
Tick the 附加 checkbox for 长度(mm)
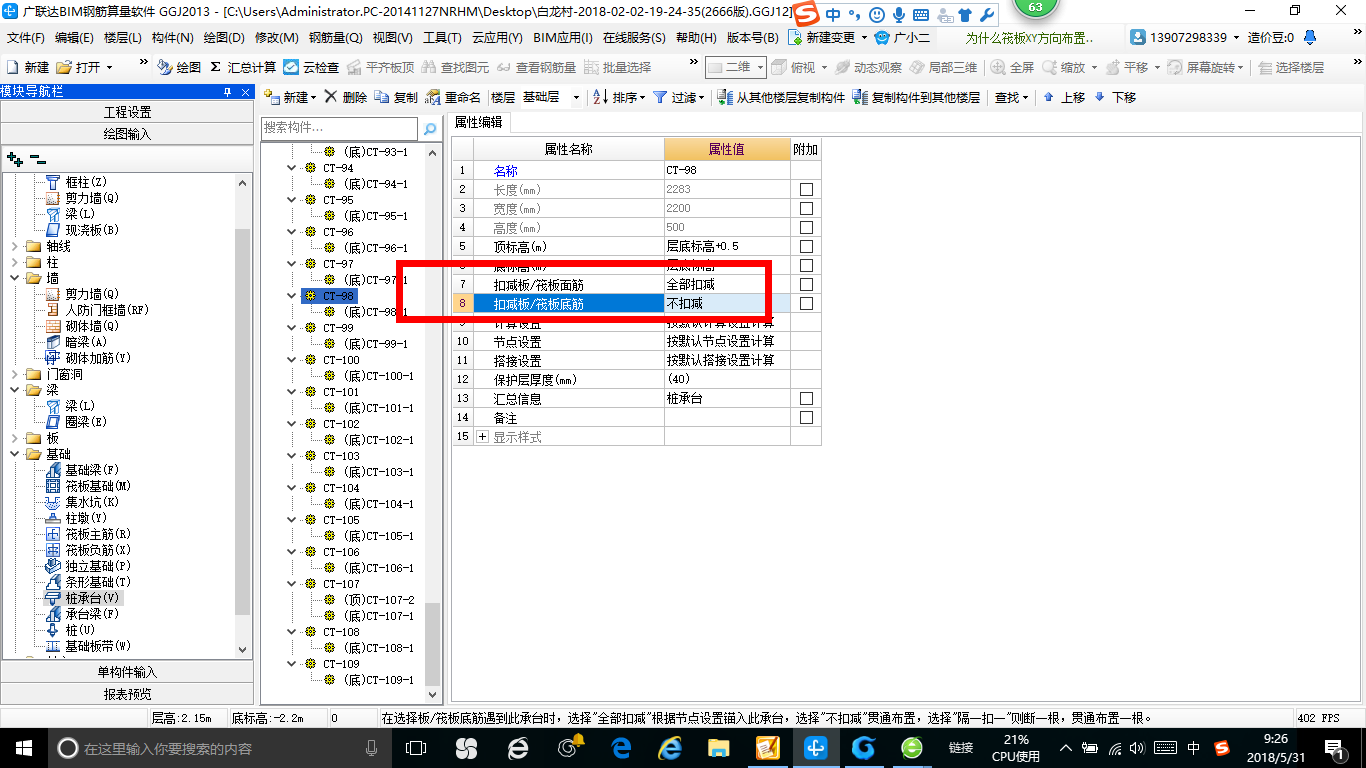[806, 189]
